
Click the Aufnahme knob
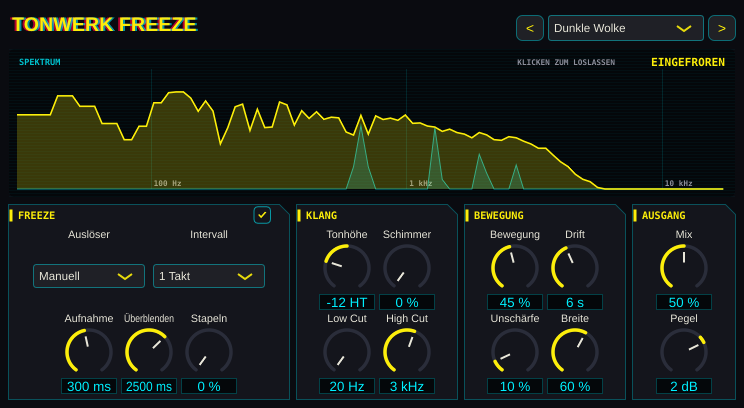(x=89, y=352)
